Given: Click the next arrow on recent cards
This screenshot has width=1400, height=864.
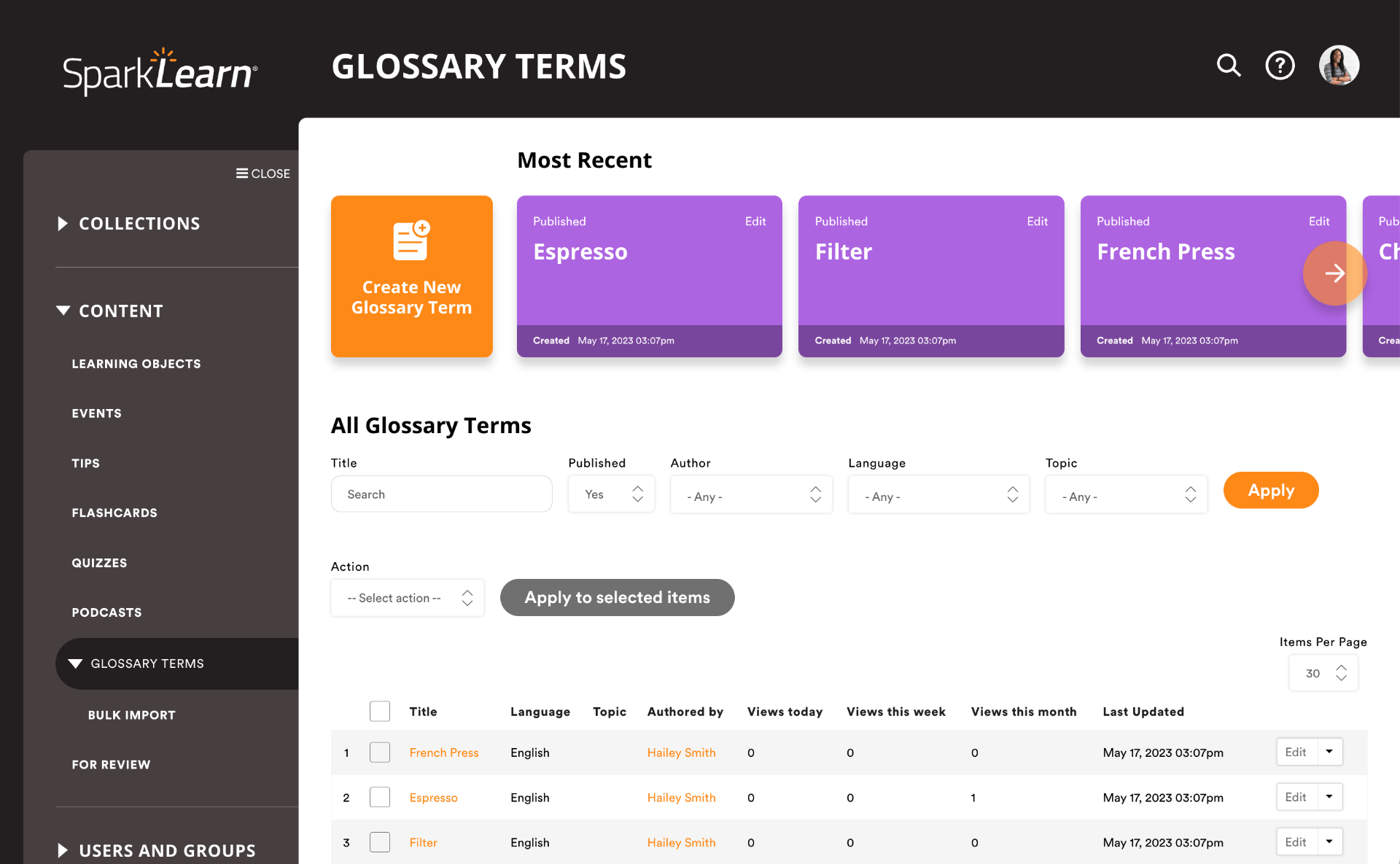Looking at the screenshot, I should [1334, 273].
